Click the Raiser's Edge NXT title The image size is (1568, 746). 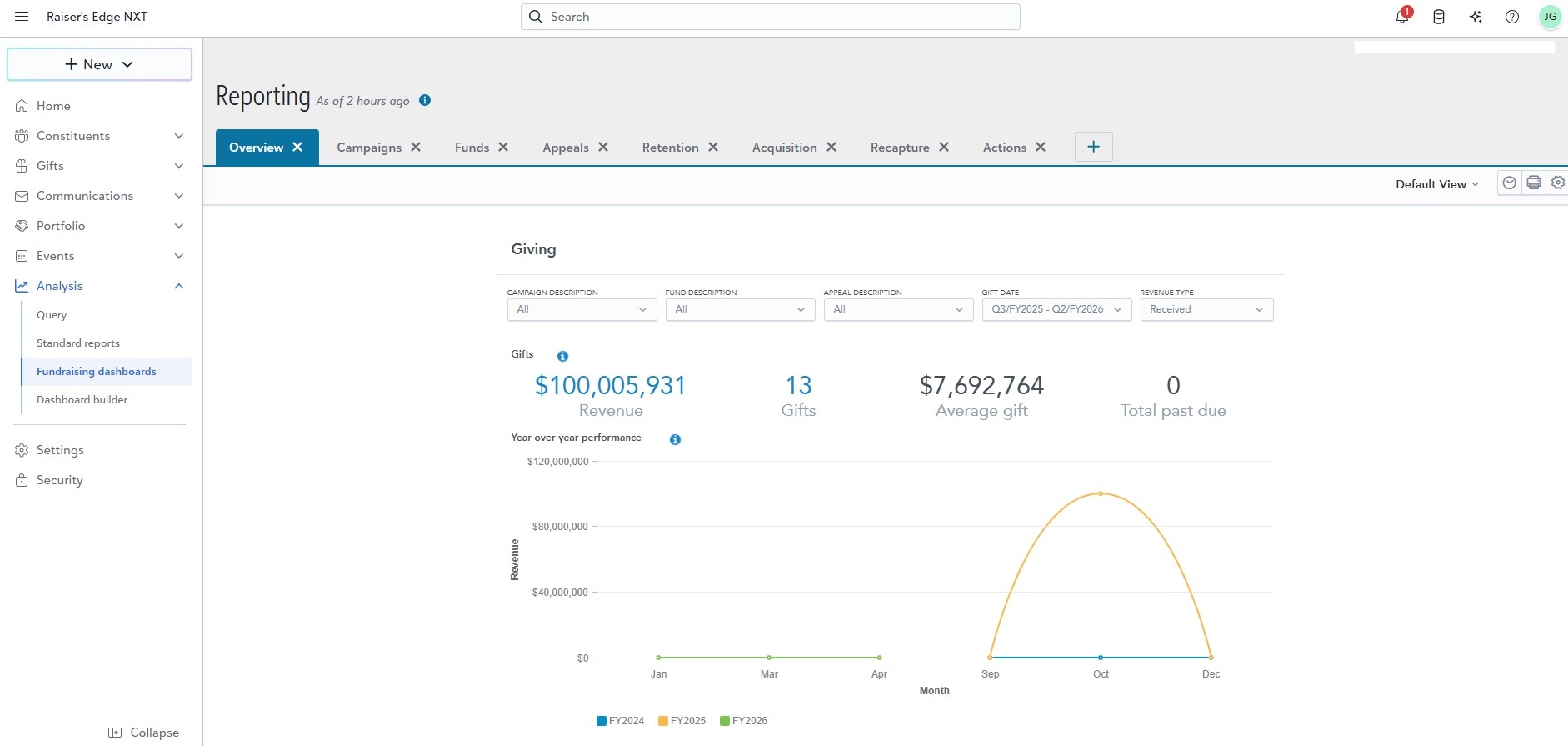click(x=97, y=17)
